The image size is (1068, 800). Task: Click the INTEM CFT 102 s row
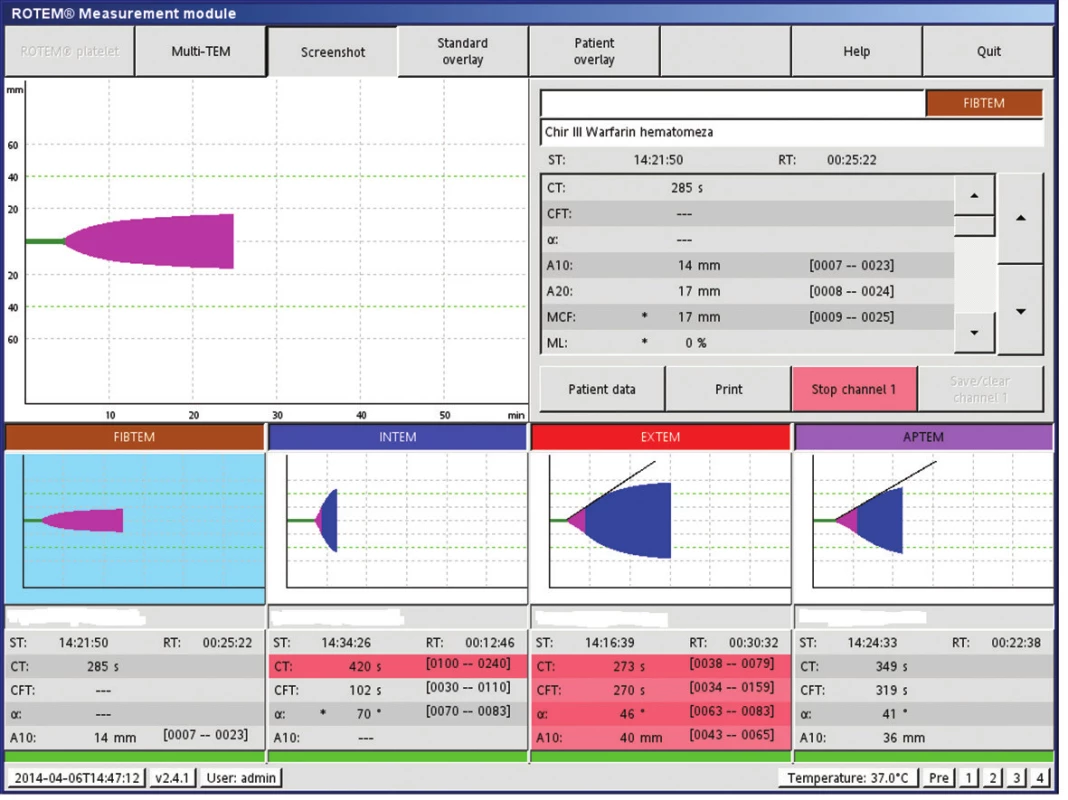click(x=398, y=690)
